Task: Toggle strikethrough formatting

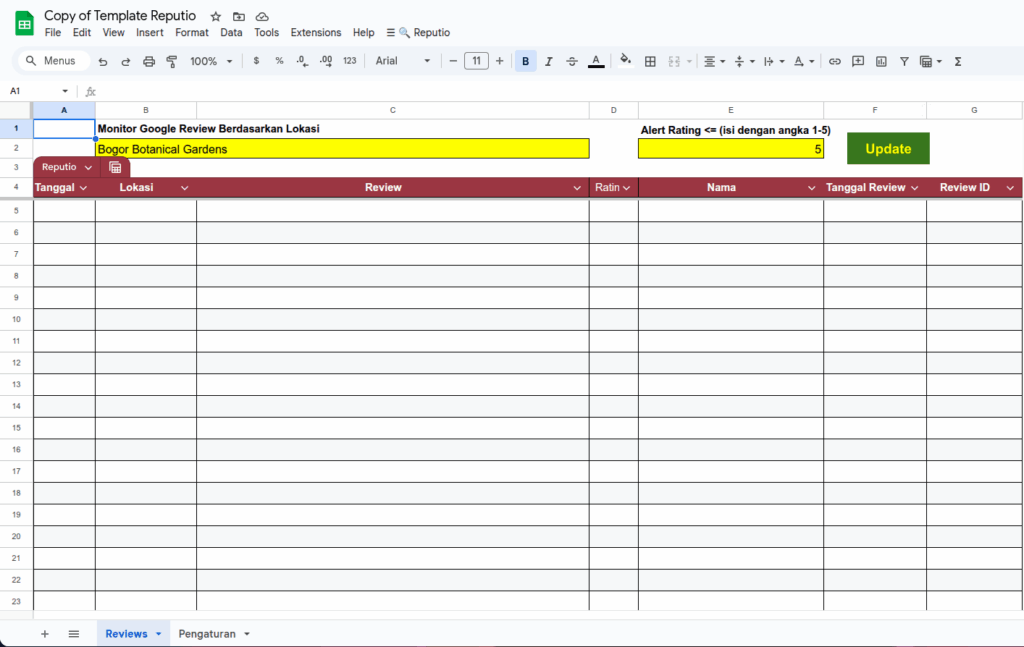Action: (x=572, y=61)
